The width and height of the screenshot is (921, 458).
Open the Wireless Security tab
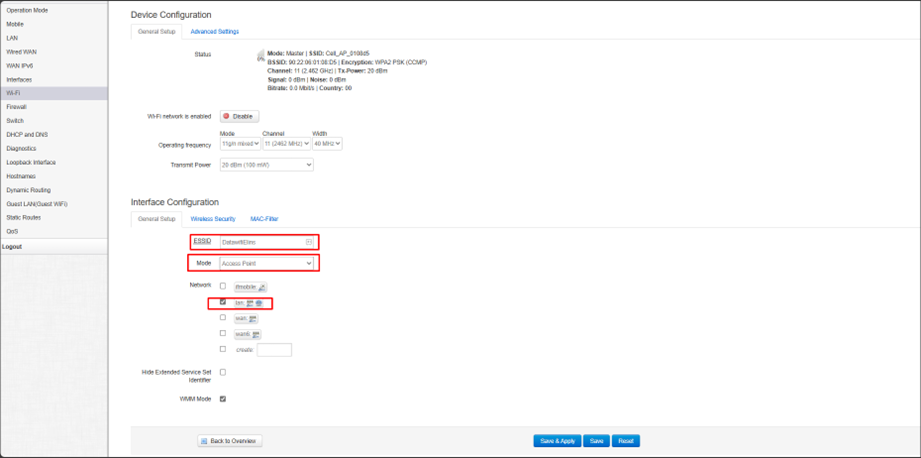pyautogui.click(x=213, y=219)
